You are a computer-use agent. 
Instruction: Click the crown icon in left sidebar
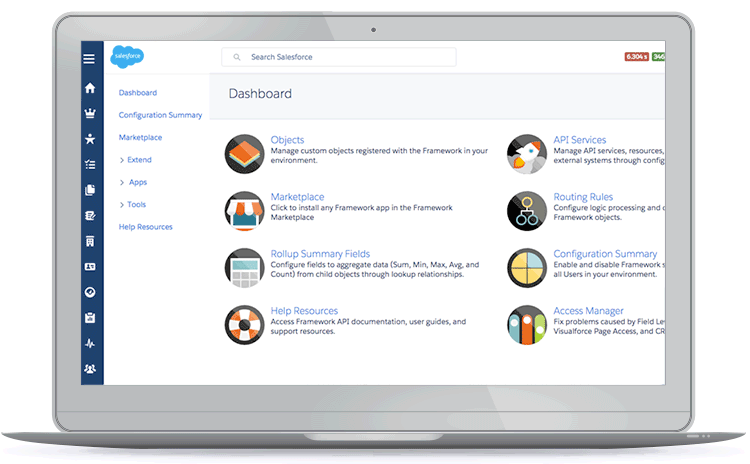(90, 114)
